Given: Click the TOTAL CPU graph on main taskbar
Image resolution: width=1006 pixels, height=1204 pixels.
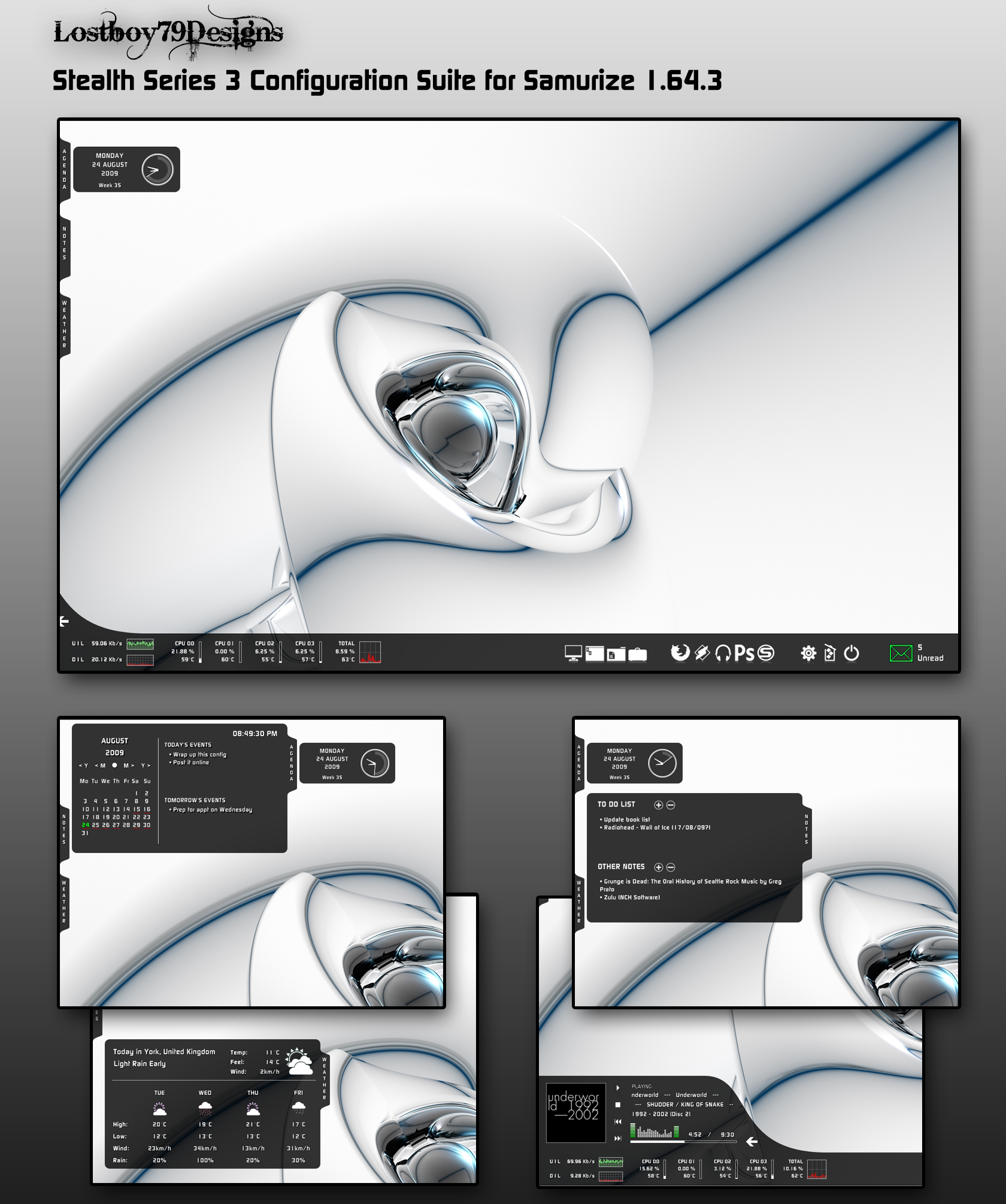Looking at the screenshot, I should [x=370, y=652].
